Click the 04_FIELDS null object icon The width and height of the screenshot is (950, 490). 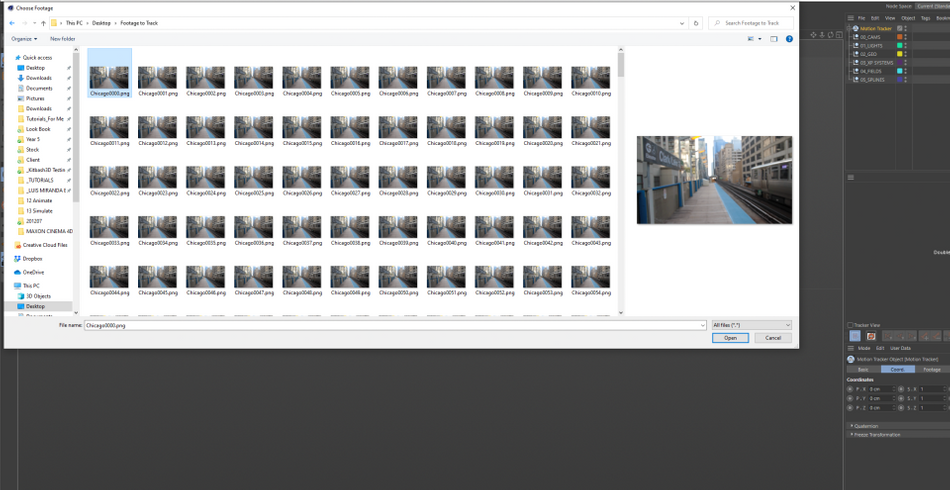pyautogui.click(x=855, y=71)
